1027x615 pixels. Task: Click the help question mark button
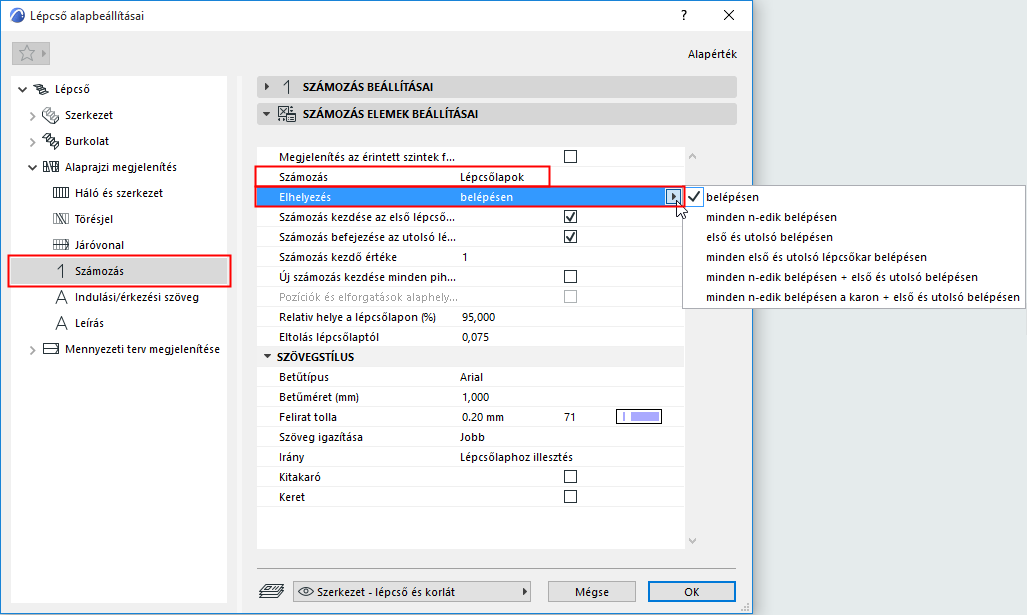pos(684,15)
